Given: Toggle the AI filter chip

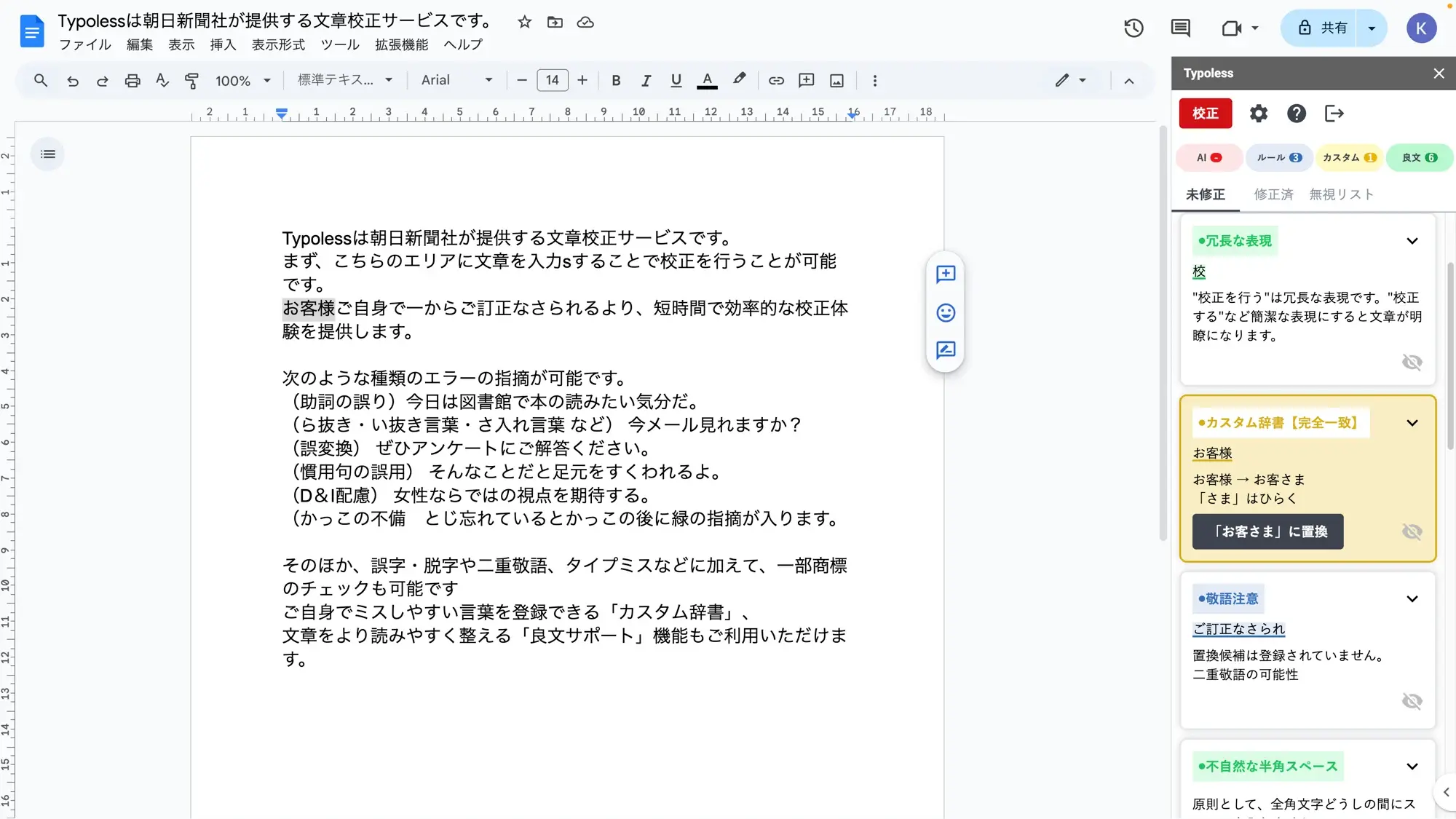Looking at the screenshot, I should point(1209,157).
